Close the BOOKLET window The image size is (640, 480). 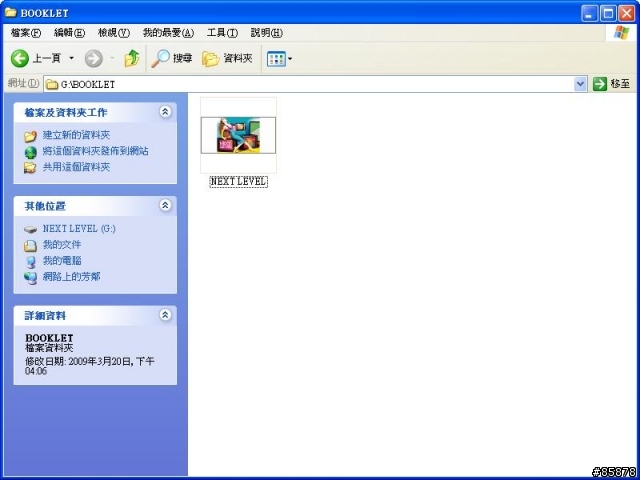point(626,13)
